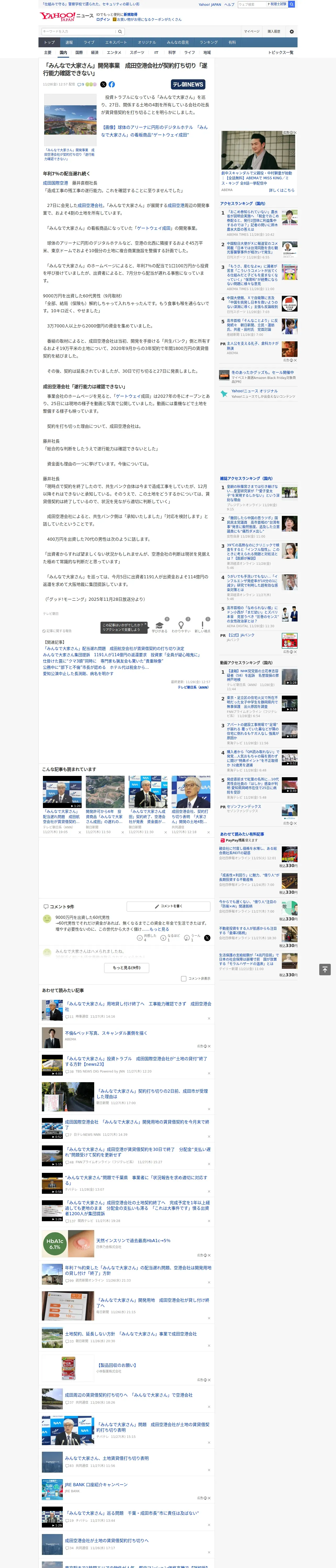
Task: Open the エキスパート navigation tab
Action: coord(116,43)
